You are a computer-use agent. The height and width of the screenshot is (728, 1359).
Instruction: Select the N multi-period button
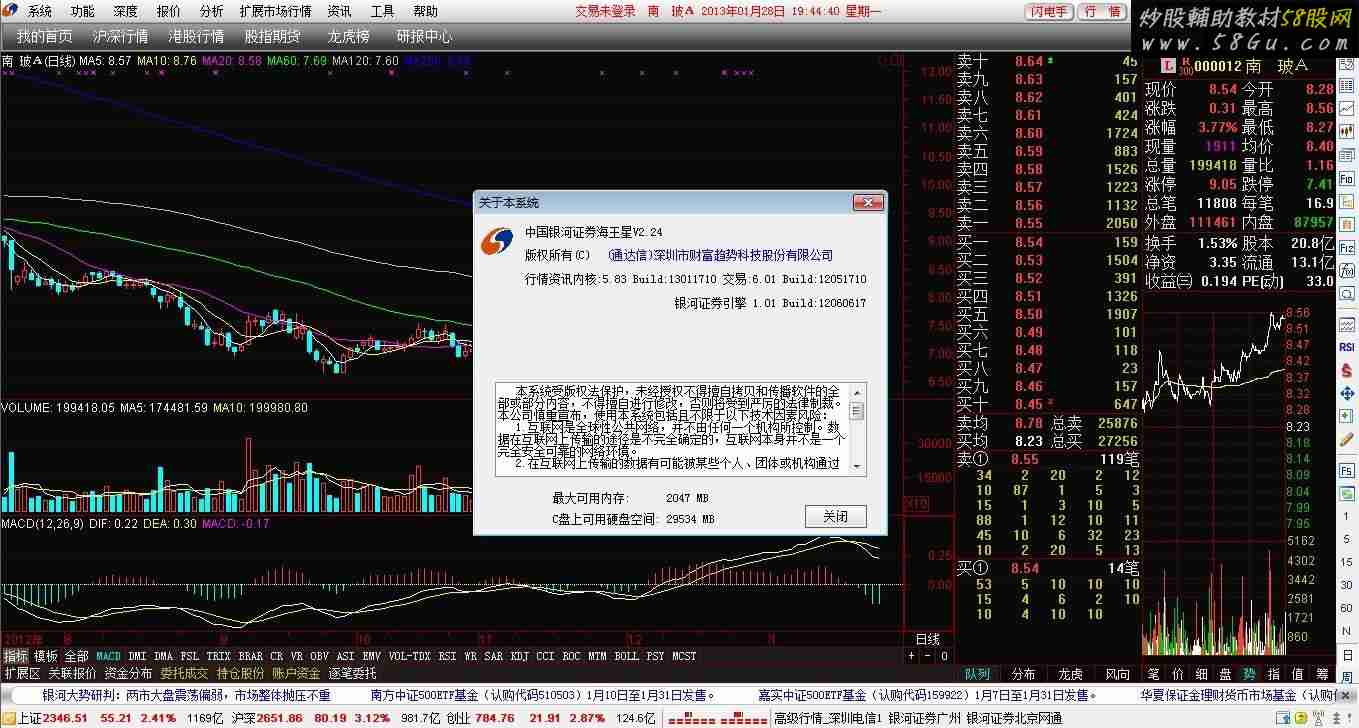[1346, 630]
